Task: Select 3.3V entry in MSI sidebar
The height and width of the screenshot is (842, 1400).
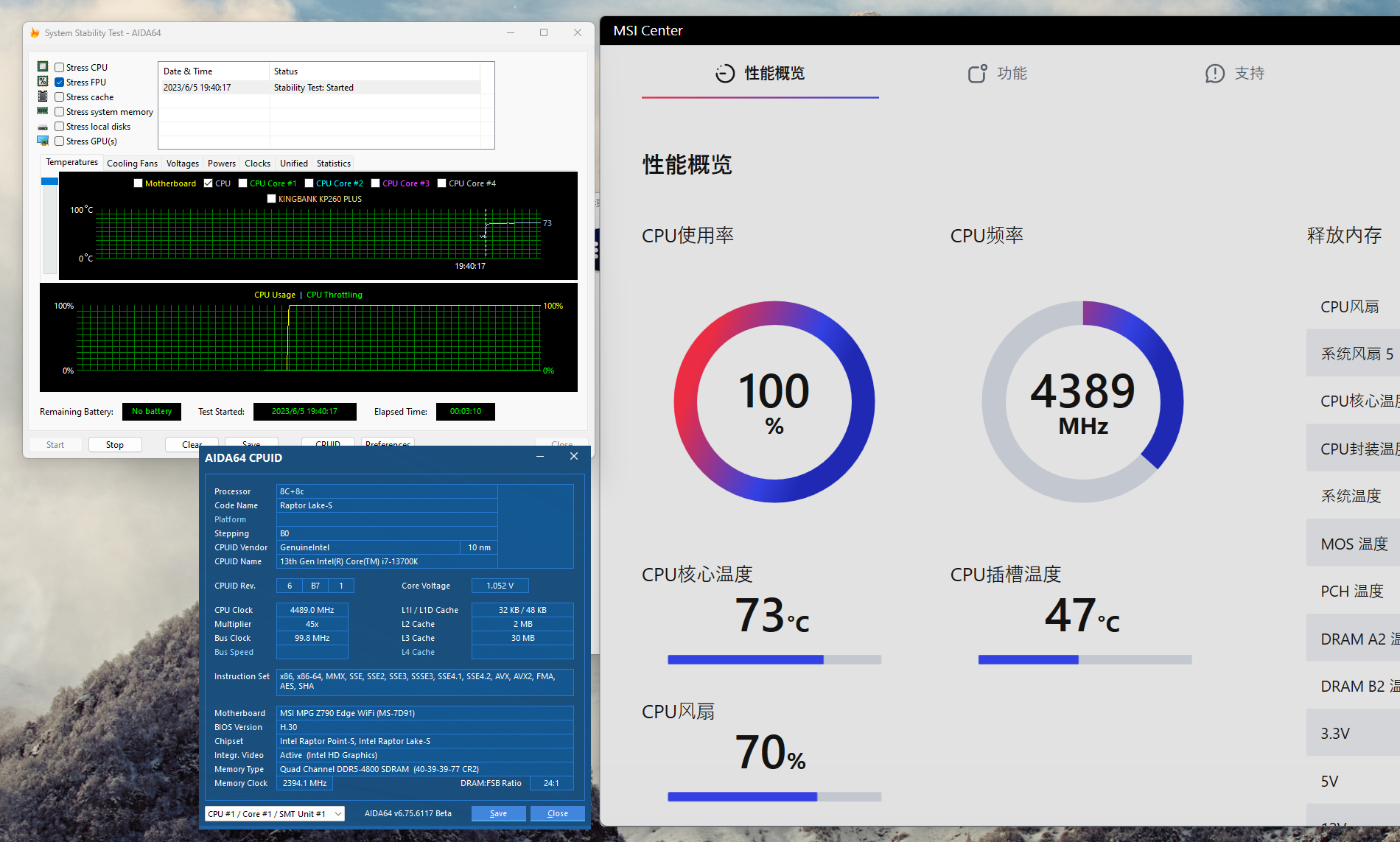Action: coord(1354,733)
